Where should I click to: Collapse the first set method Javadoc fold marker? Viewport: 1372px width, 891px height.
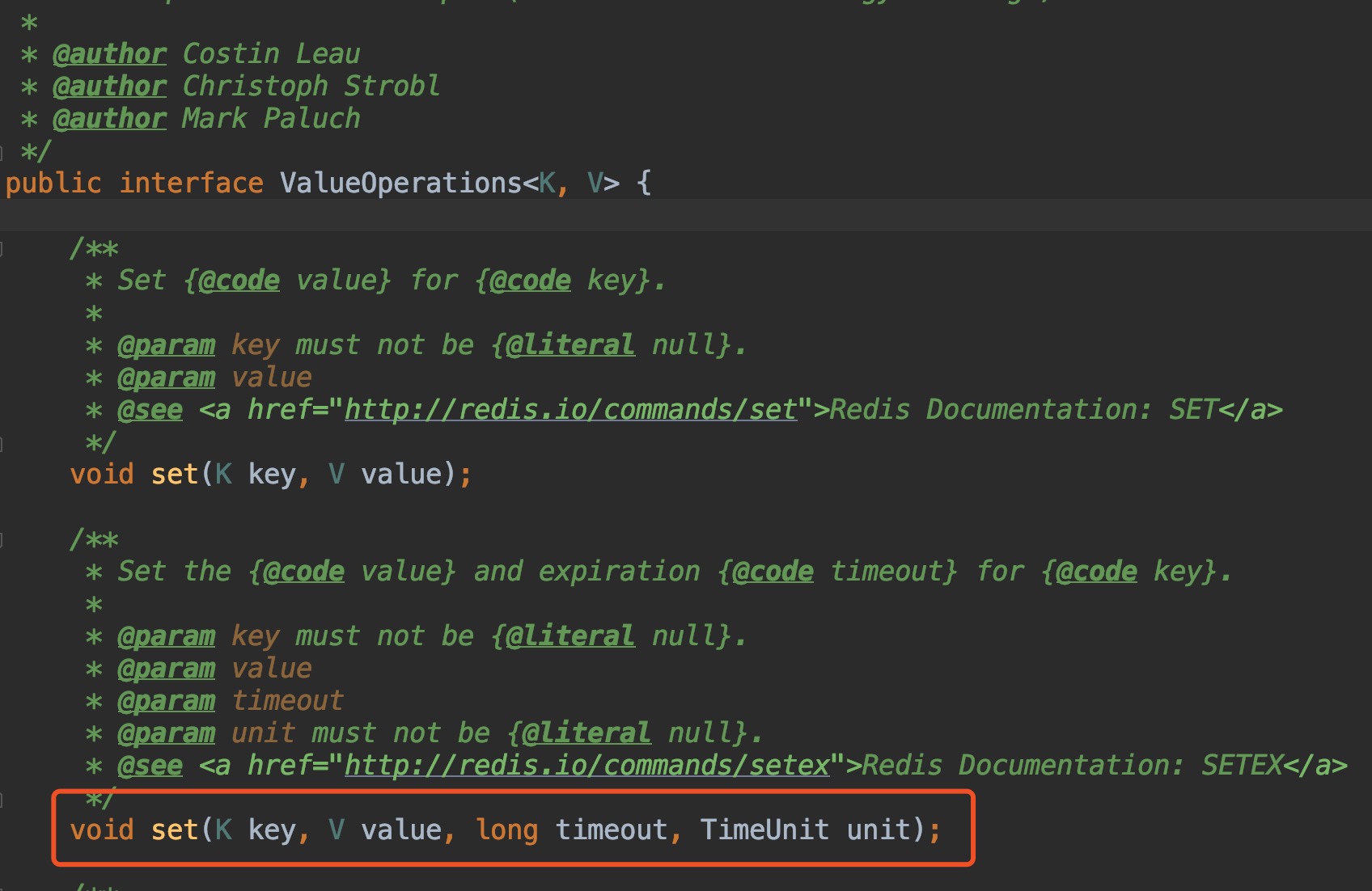pyautogui.click(x=2, y=248)
